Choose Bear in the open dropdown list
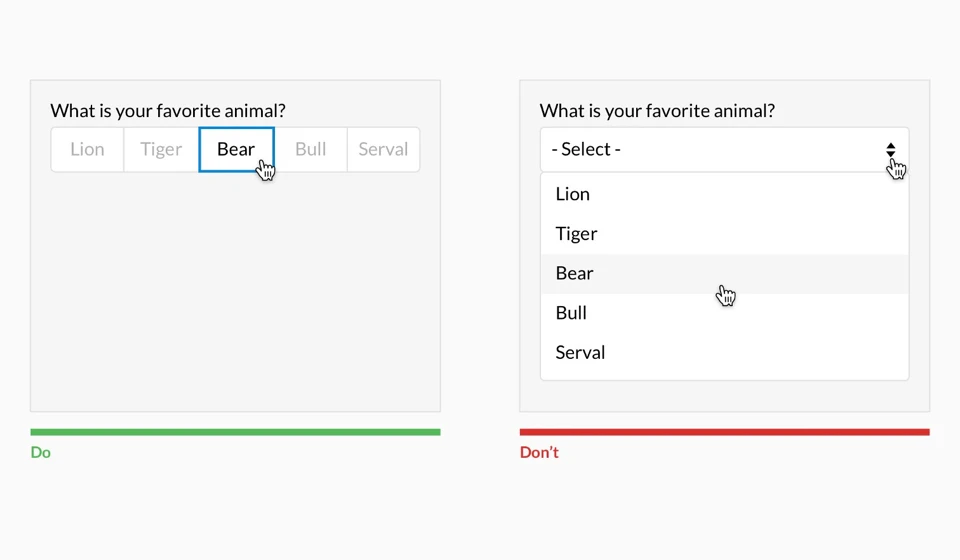Viewport: 960px width, 560px height. [575, 273]
